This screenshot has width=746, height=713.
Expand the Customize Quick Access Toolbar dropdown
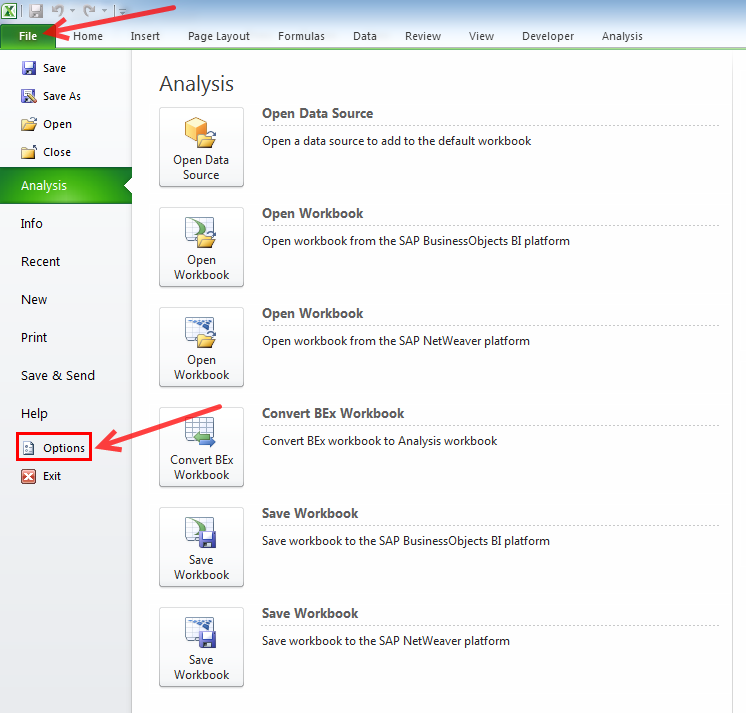(122, 11)
